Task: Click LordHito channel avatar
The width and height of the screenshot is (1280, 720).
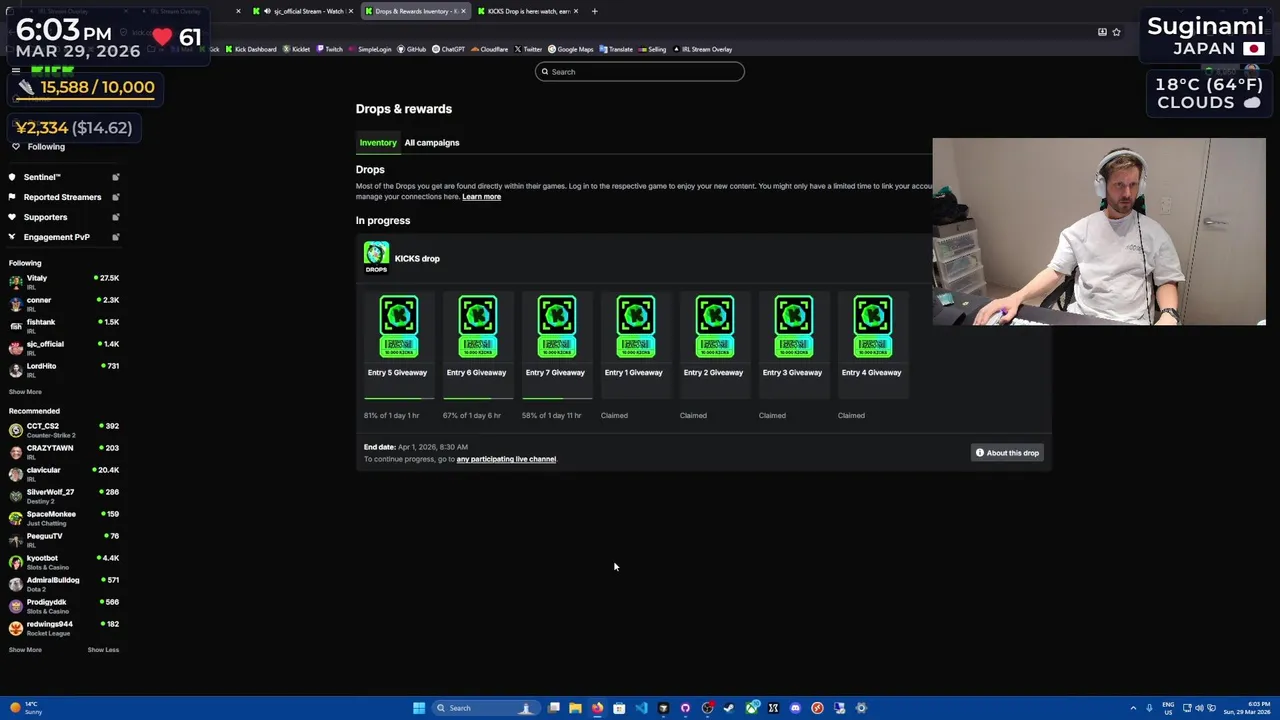Action: coord(16,370)
